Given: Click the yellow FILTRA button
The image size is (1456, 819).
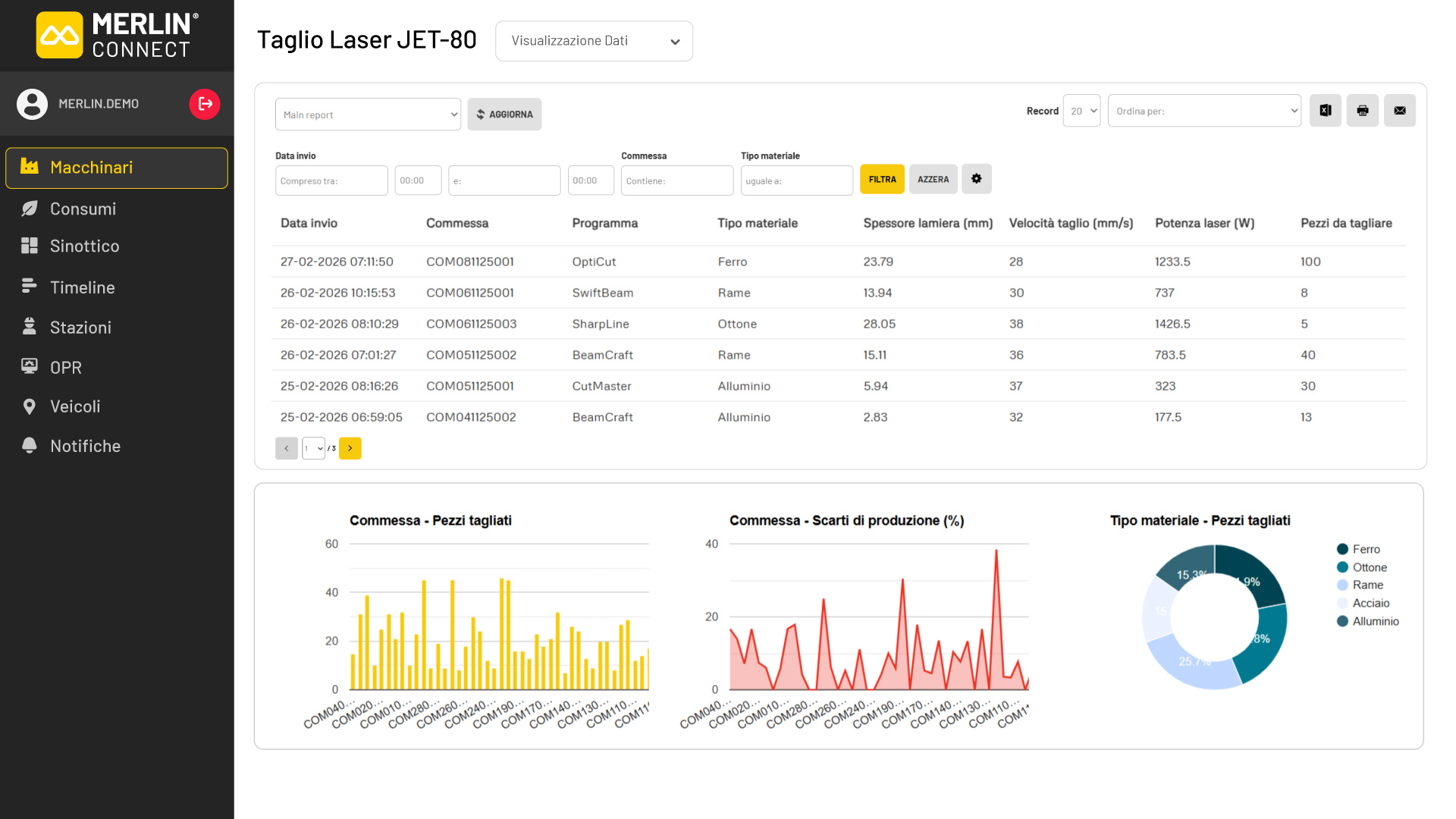Looking at the screenshot, I should point(882,179).
